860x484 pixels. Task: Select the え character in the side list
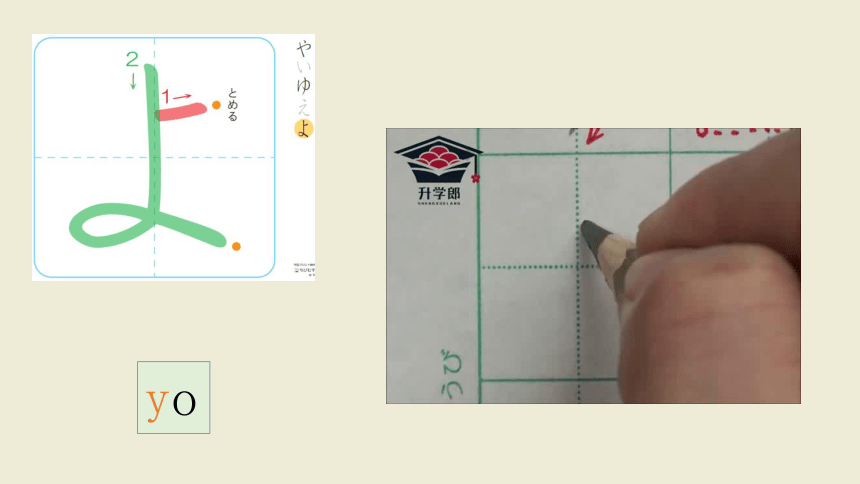coord(304,106)
